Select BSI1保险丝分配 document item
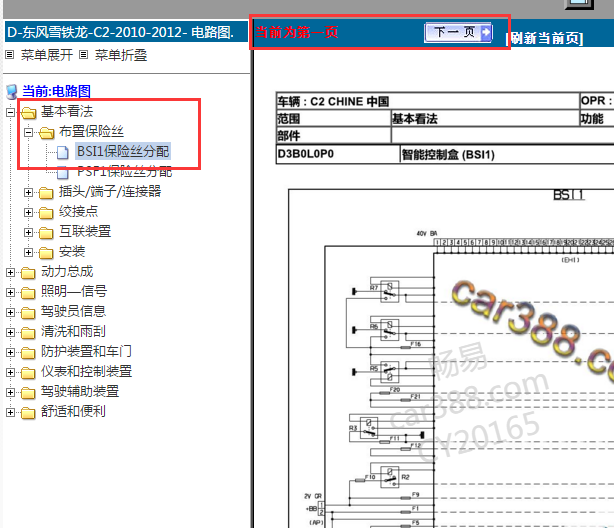This screenshot has height=528, width=614. point(123,151)
